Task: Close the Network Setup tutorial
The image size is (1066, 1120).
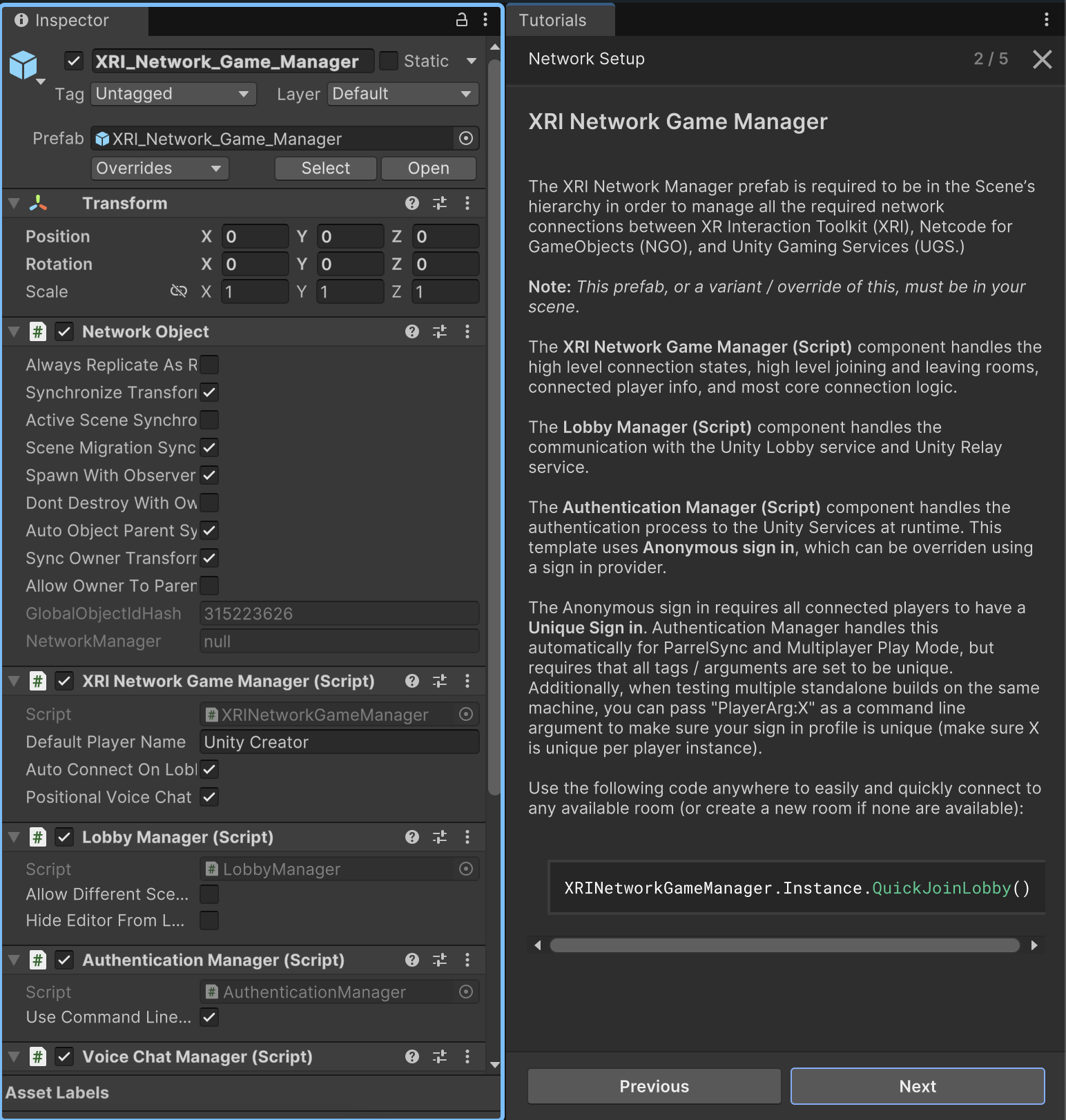Action: (x=1042, y=59)
